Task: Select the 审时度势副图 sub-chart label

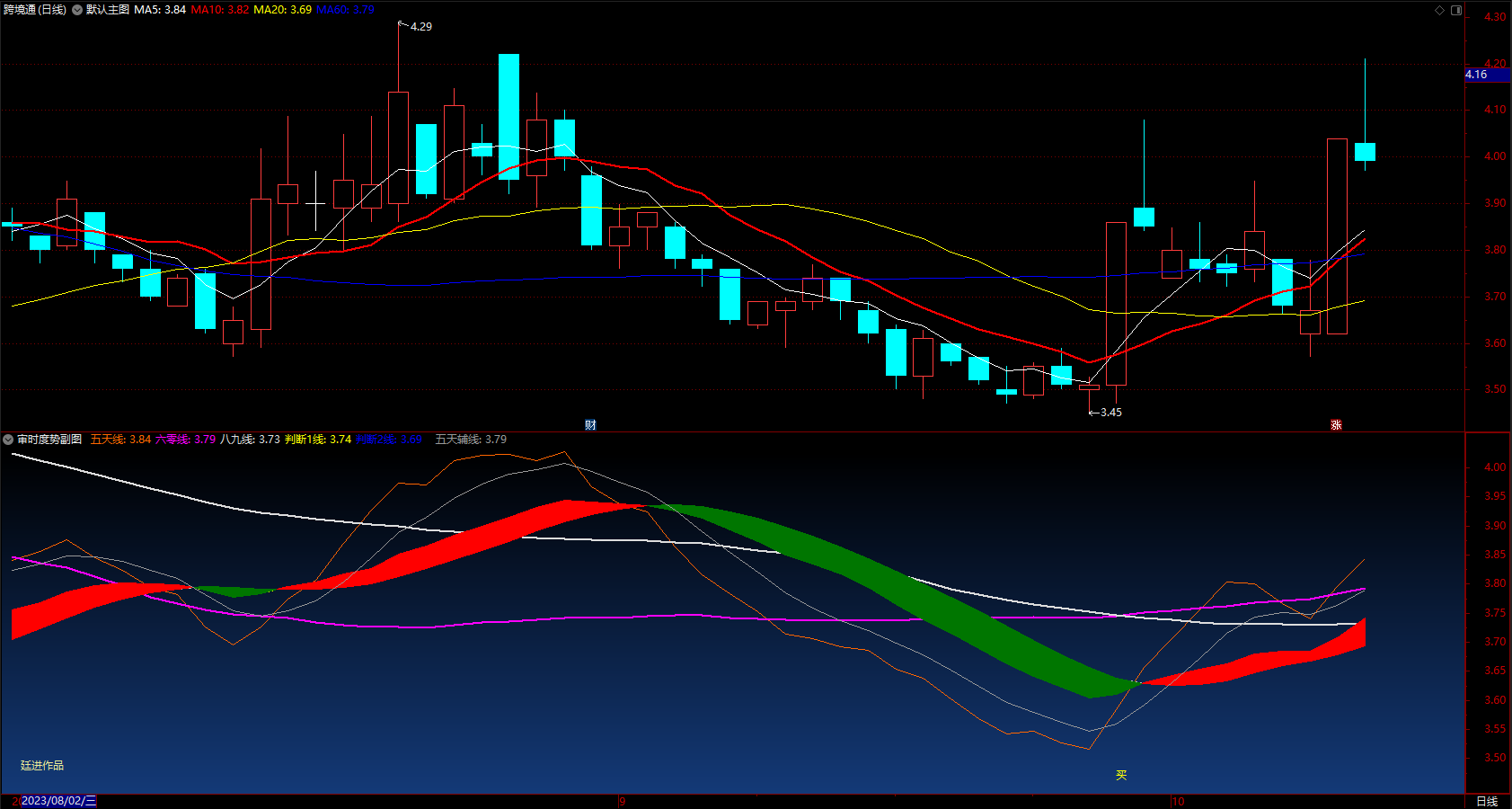Action: pyautogui.click(x=49, y=440)
